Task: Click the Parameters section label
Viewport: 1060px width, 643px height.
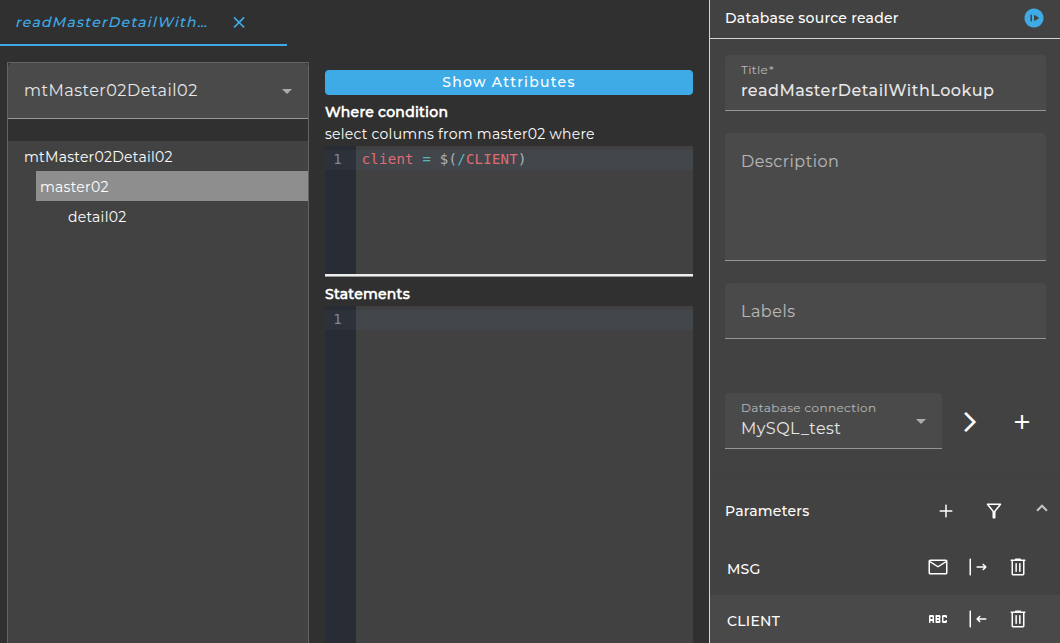Action: [x=767, y=511]
